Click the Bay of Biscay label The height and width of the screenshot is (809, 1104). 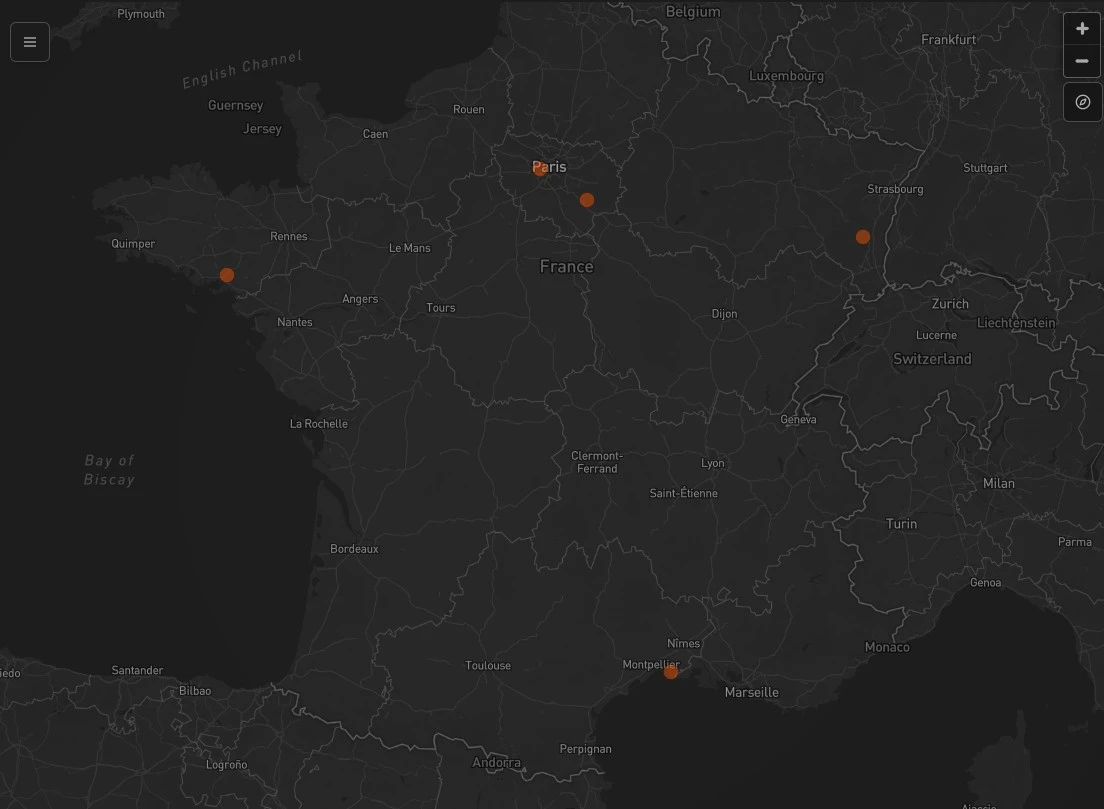(x=109, y=469)
